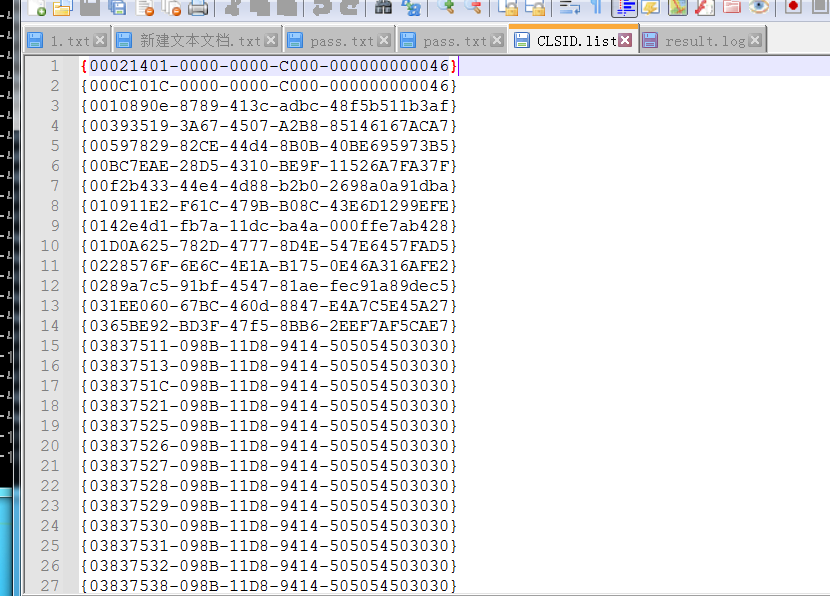The width and height of the screenshot is (830, 596).
Task: Click the Save floppy disk icon
Action: coord(89,7)
